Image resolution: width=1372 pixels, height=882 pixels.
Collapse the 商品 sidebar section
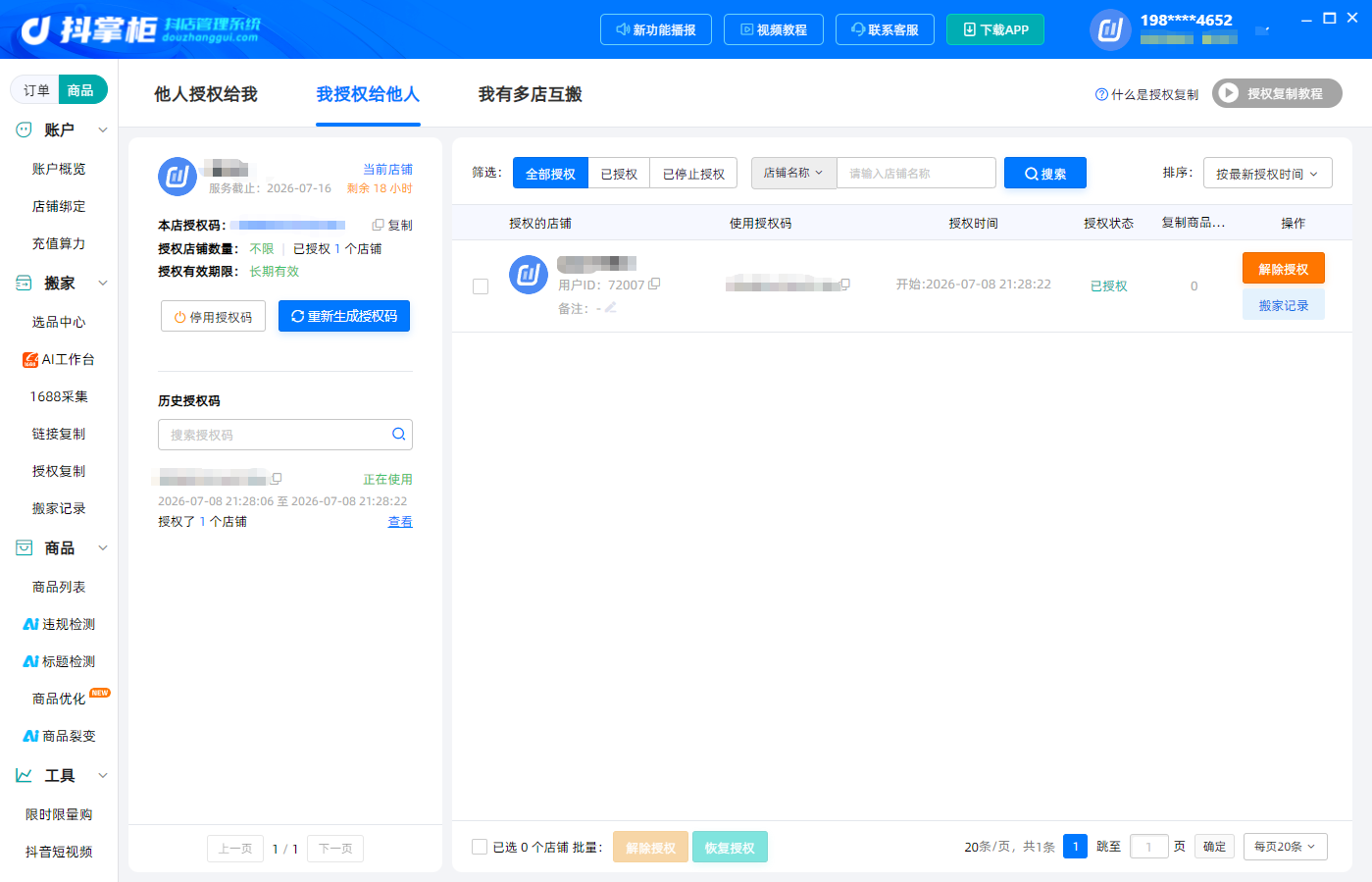tap(102, 547)
